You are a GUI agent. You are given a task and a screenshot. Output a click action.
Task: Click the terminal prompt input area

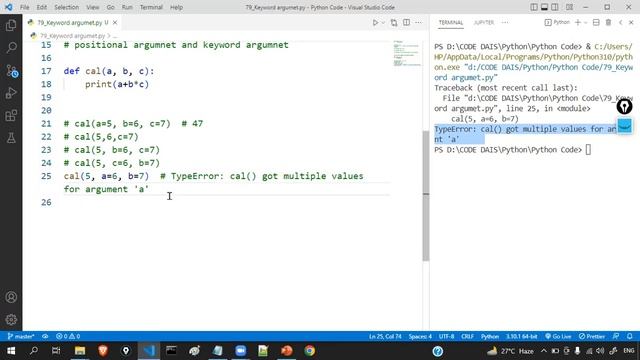588,150
